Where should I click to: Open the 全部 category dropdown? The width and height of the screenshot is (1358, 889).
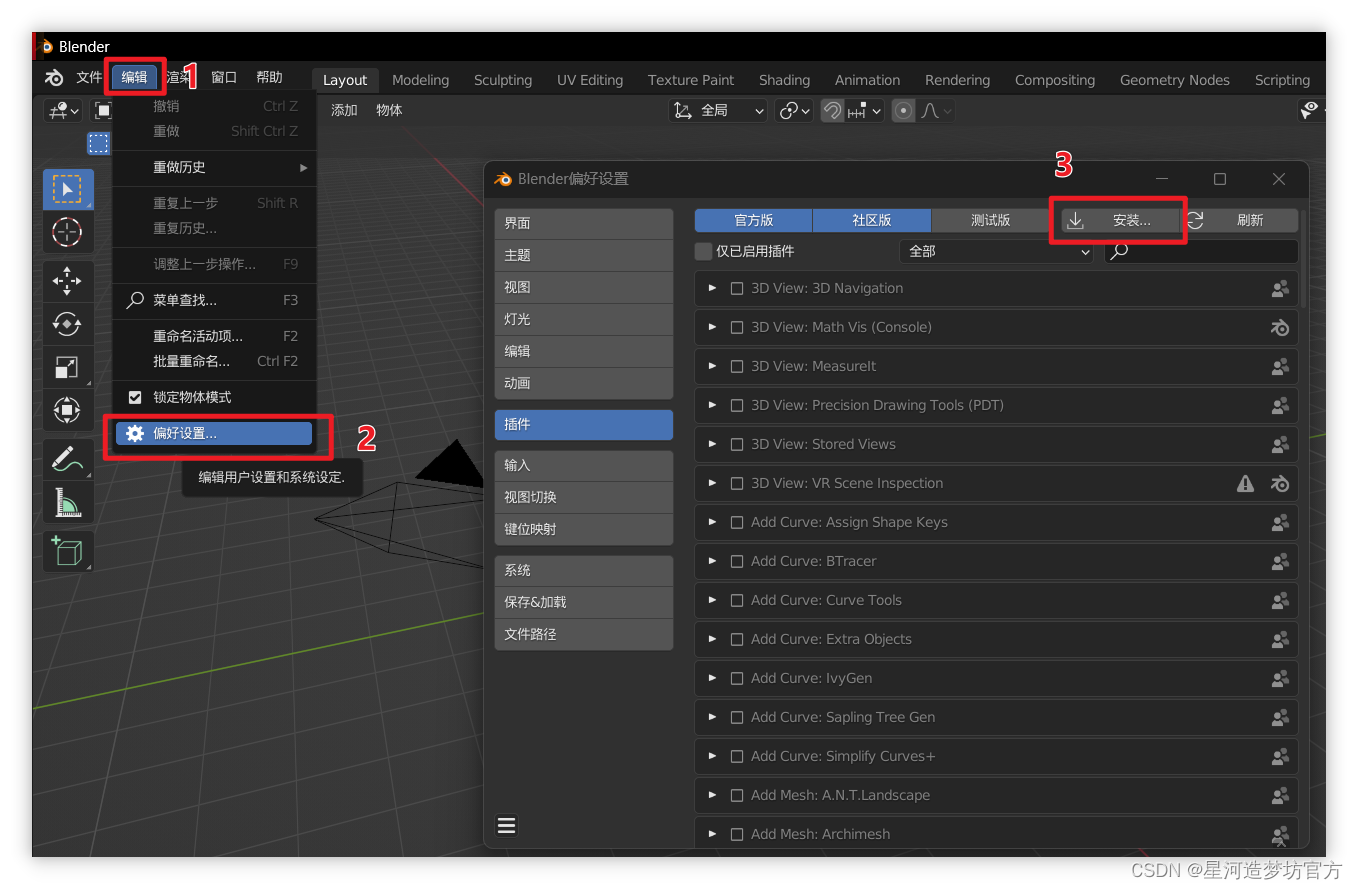click(997, 251)
